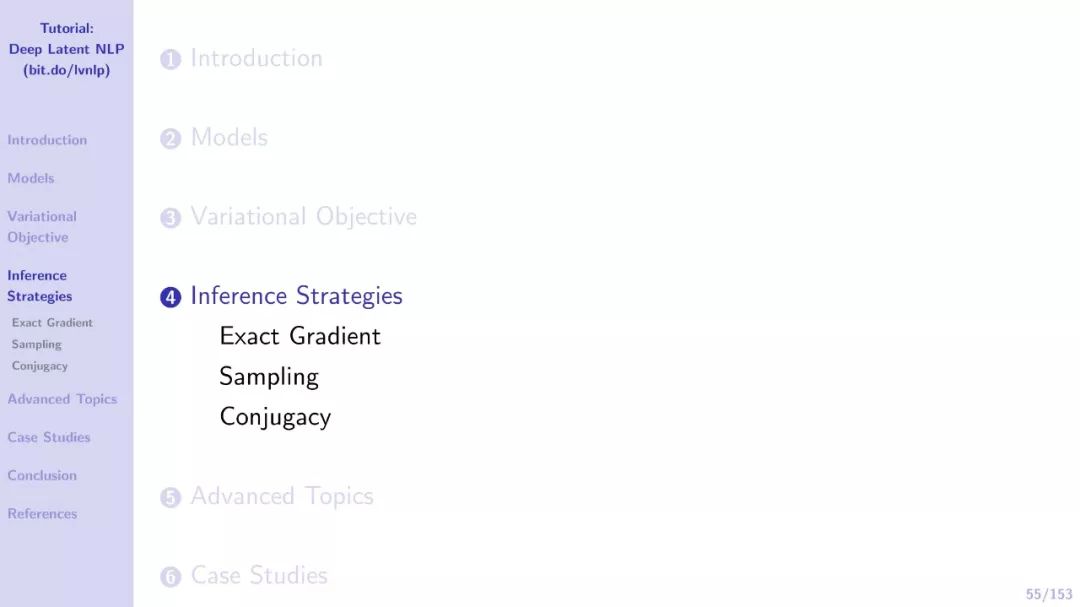Open Sampling subsection in the sidebar

click(37, 344)
